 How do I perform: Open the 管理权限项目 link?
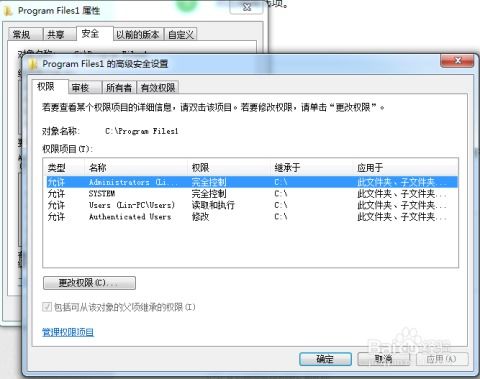click(x=68, y=332)
